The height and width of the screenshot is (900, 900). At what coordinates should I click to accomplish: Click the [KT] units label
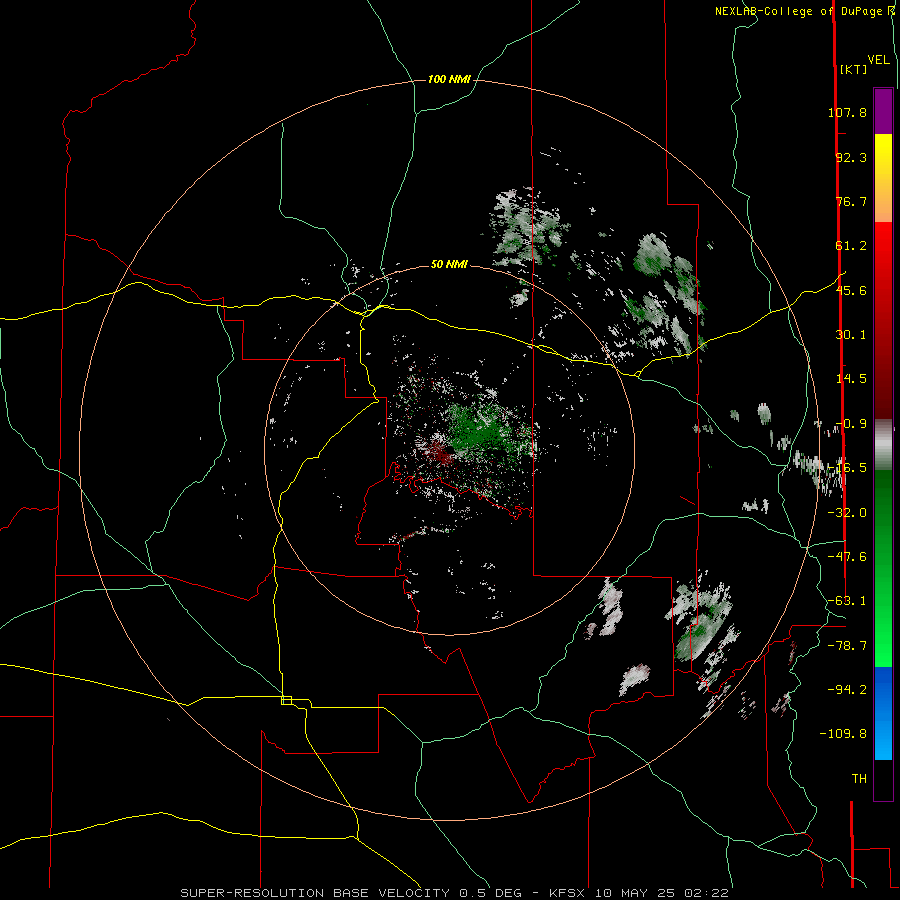tap(854, 69)
